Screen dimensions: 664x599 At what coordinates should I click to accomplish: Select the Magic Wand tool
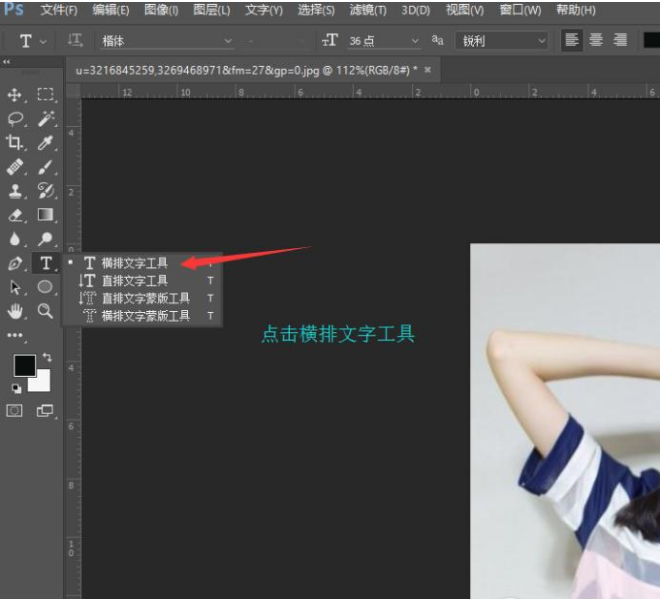click(x=46, y=118)
